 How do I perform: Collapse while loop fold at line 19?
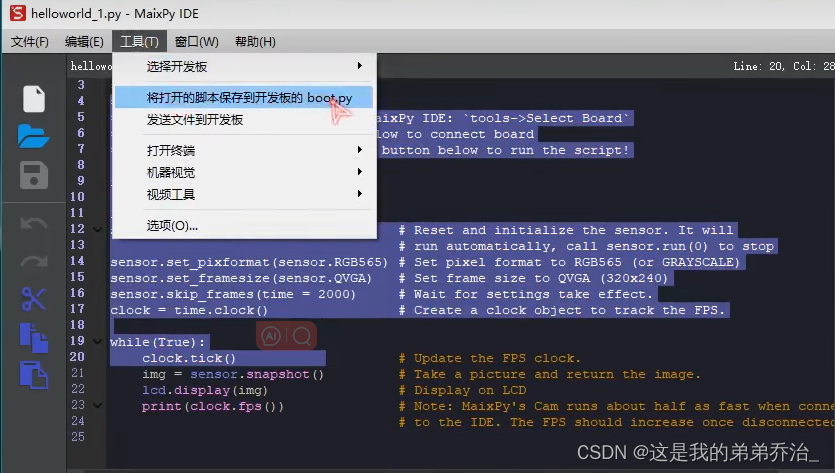point(97,341)
